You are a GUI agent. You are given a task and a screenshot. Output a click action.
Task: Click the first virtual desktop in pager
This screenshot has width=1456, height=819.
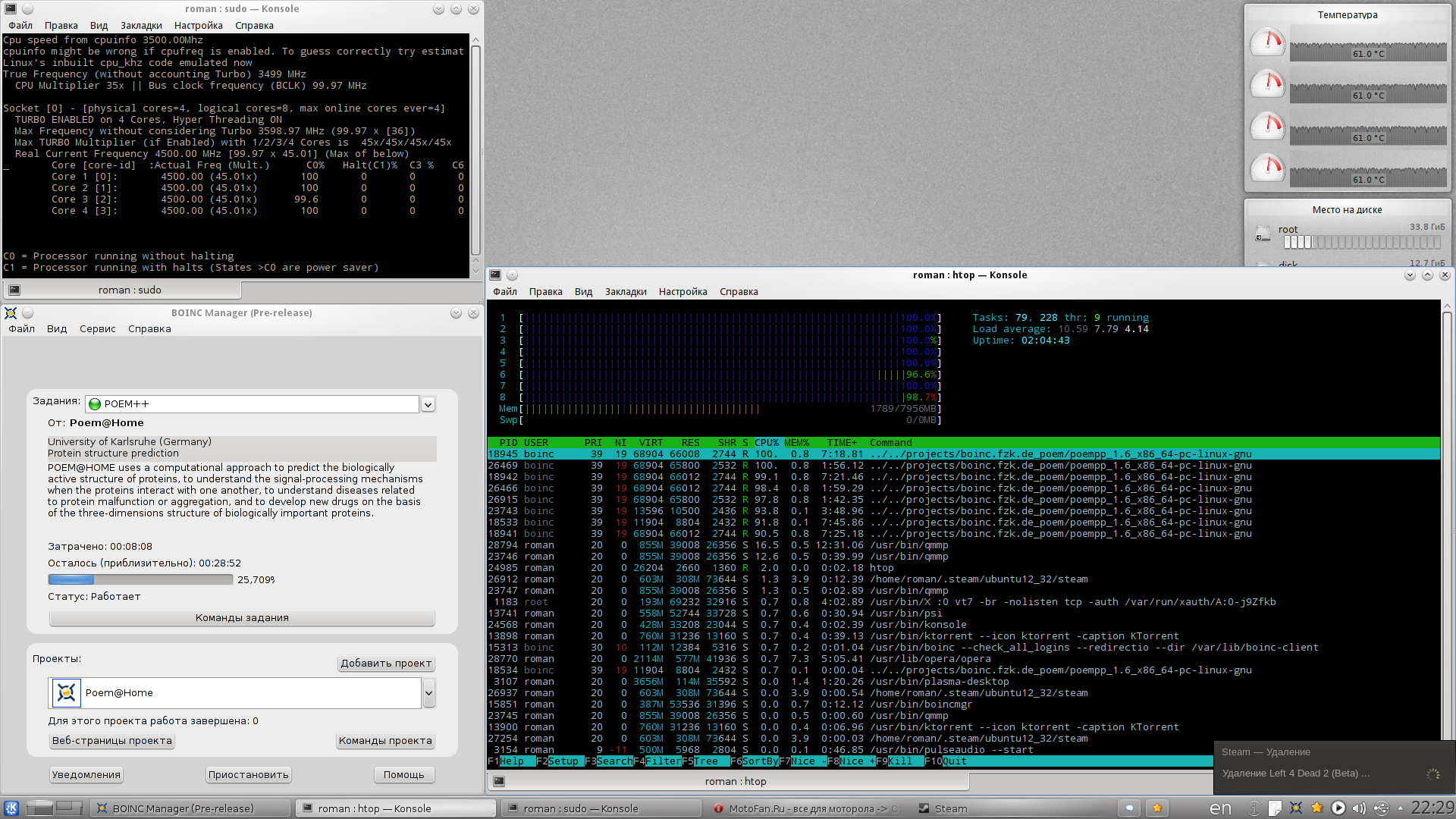click(40, 808)
